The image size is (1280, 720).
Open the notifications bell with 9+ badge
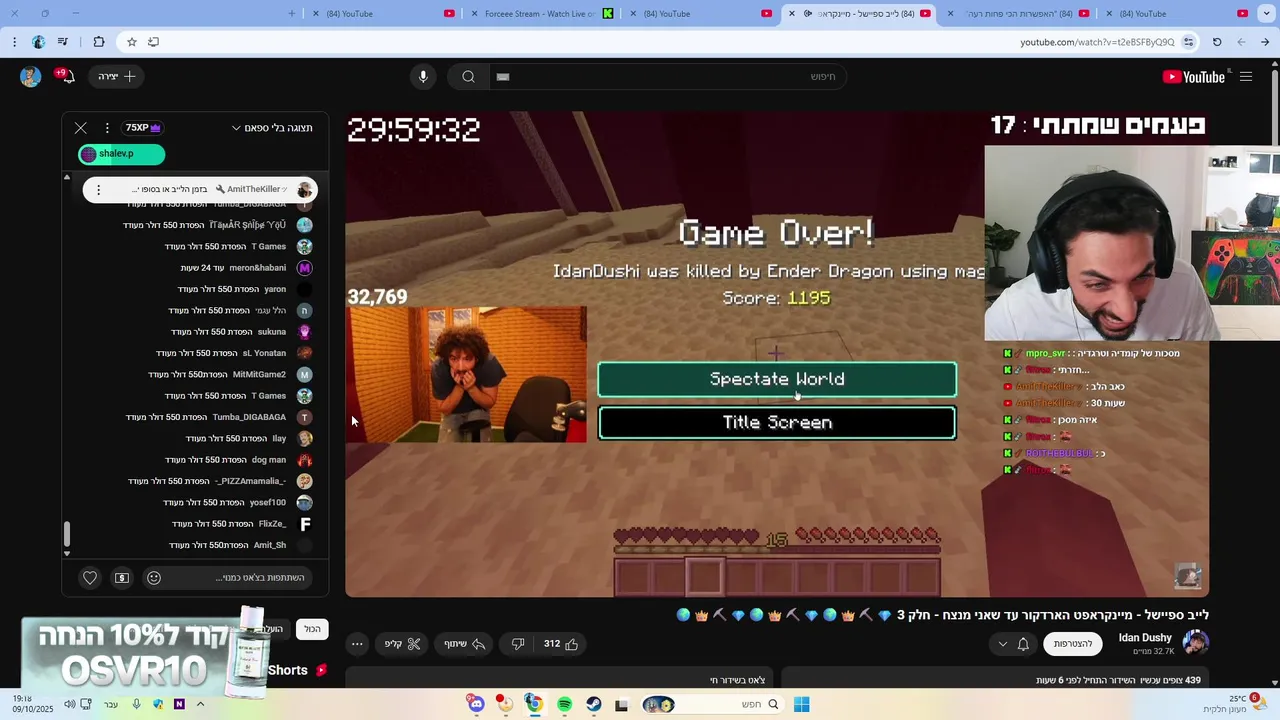pyautogui.click(x=66, y=77)
